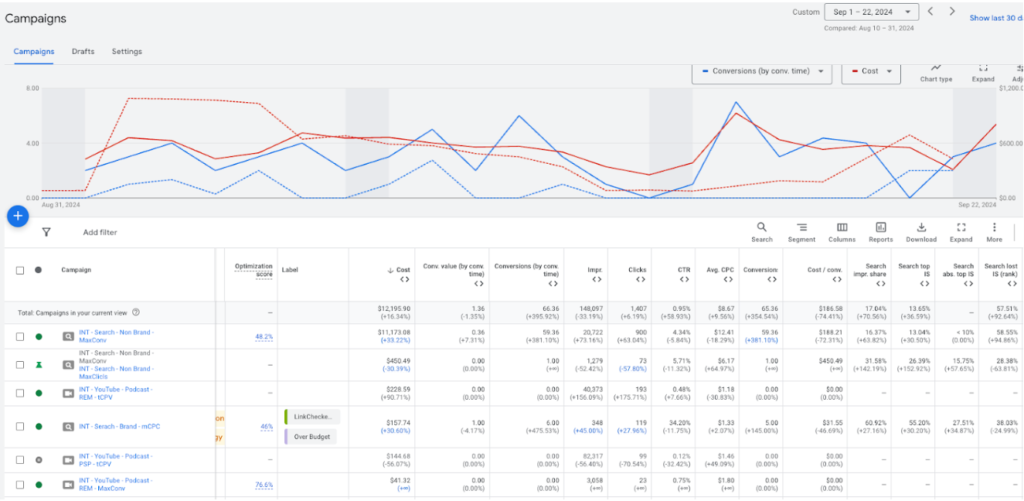The height and width of the screenshot is (501, 1024).
Task: Open the 76.6% optimization score link
Action: coord(264,486)
